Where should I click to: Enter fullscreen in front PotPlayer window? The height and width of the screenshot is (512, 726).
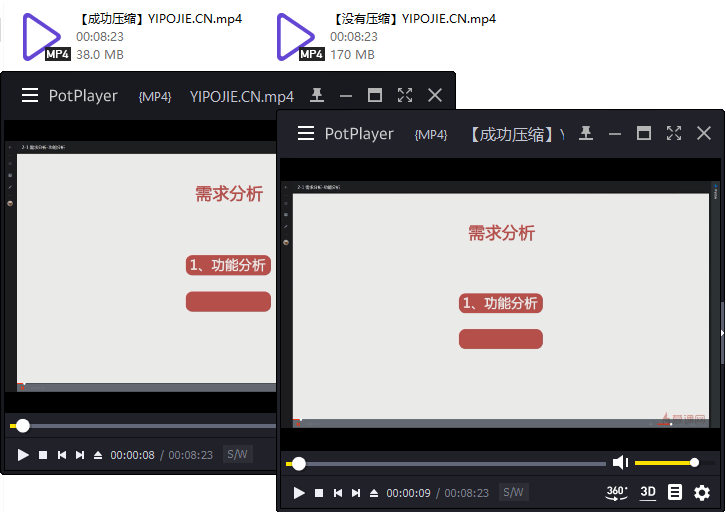coord(674,133)
